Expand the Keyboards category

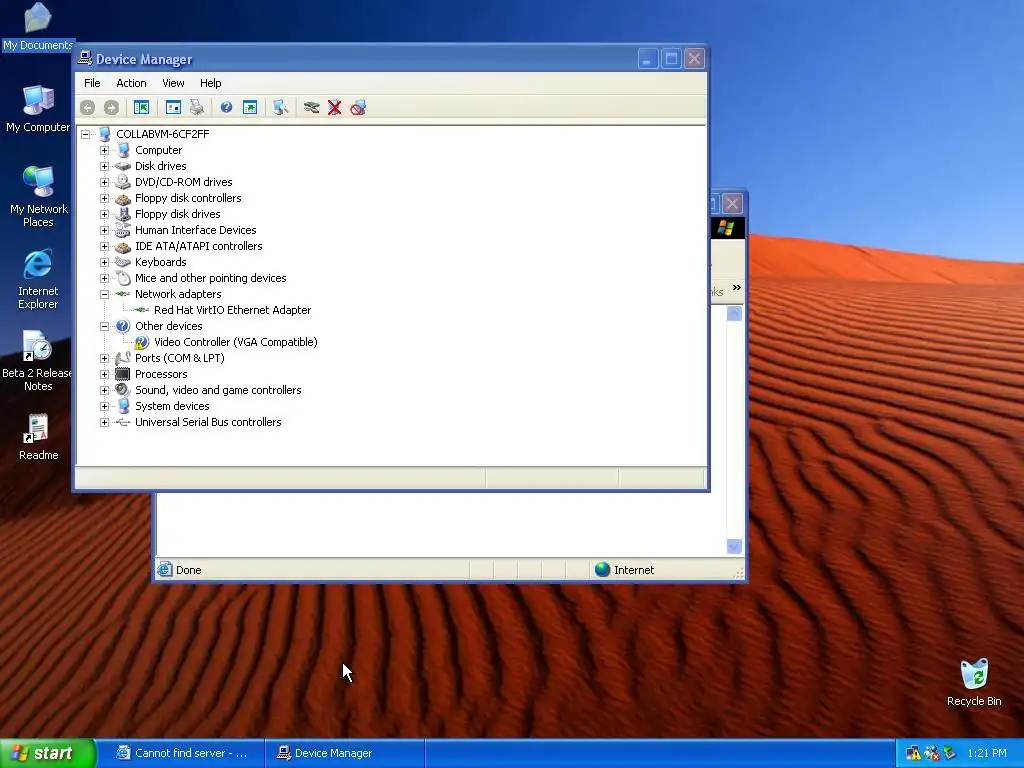pyautogui.click(x=104, y=262)
